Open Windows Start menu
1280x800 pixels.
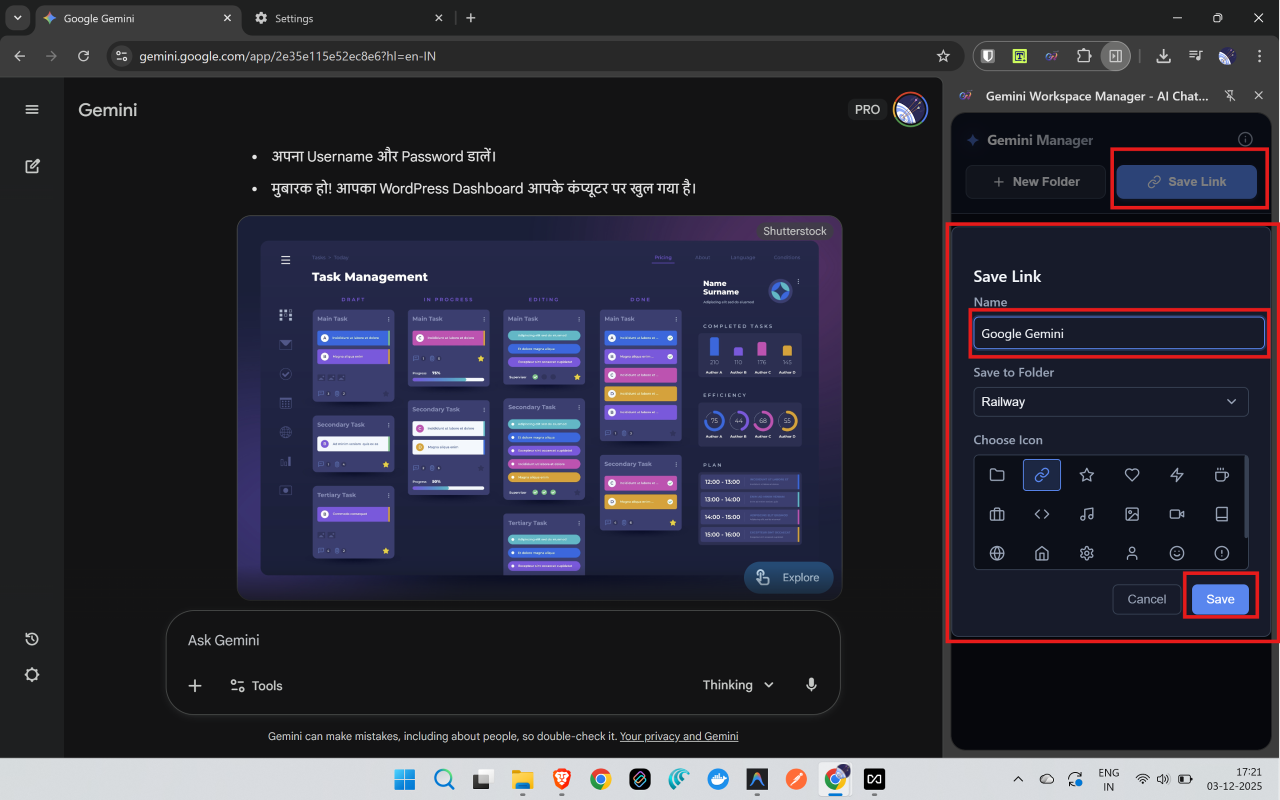(405, 779)
